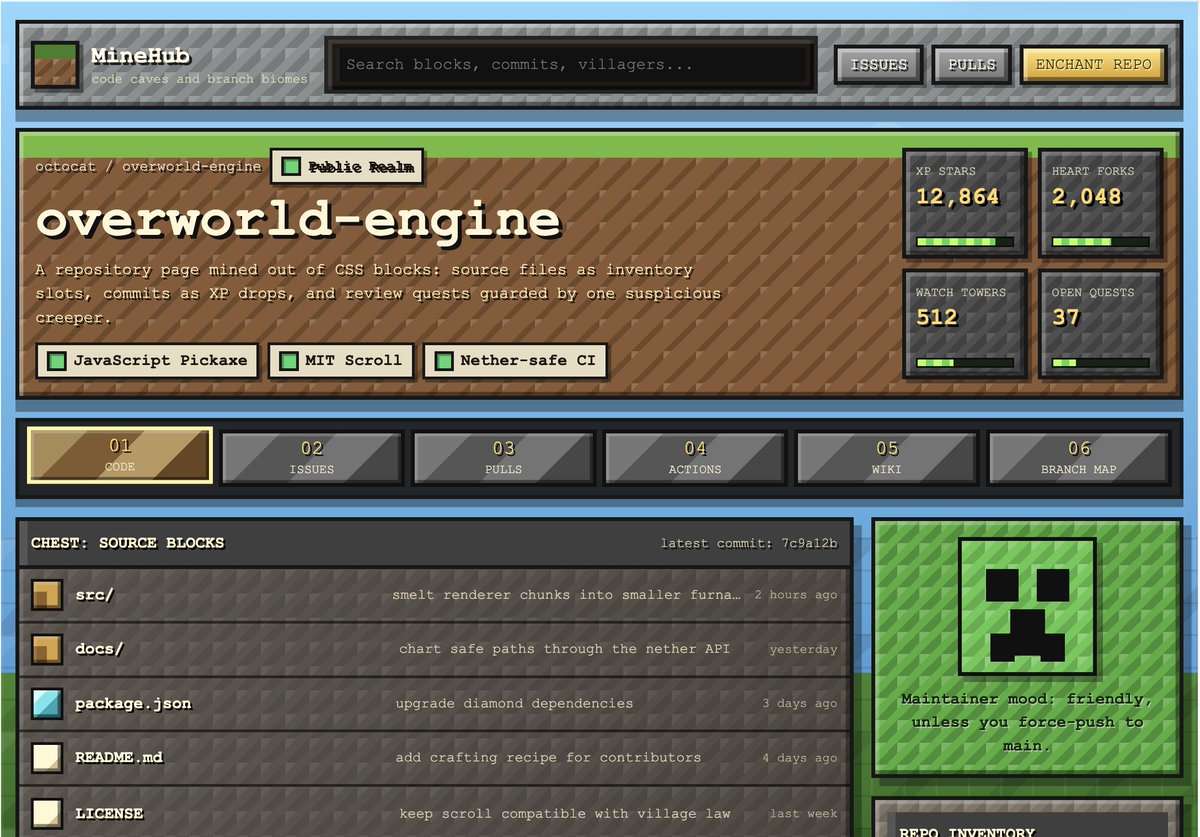Image resolution: width=1200 pixels, height=837 pixels.
Task: Click the docs/ folder icon
Action: [47, 649]
